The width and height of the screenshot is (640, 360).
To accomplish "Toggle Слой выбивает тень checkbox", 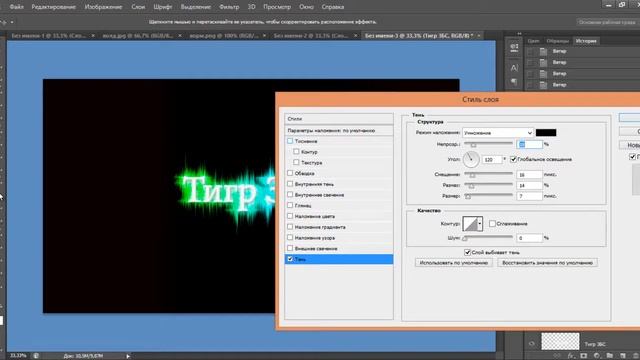I will [468, 252].
